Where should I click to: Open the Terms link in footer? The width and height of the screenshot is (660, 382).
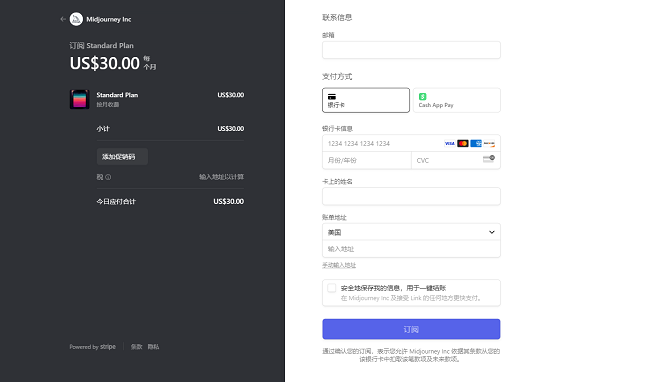[x=136, y=347]
